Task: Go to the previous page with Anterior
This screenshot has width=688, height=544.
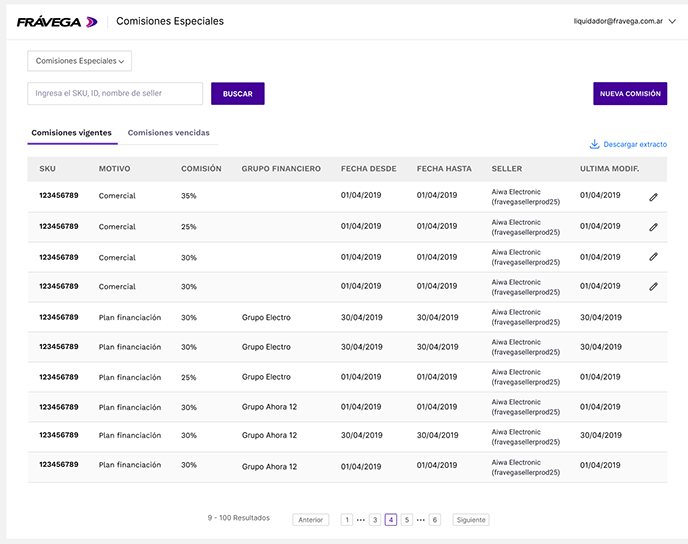Action: click(x=310, y=519)
